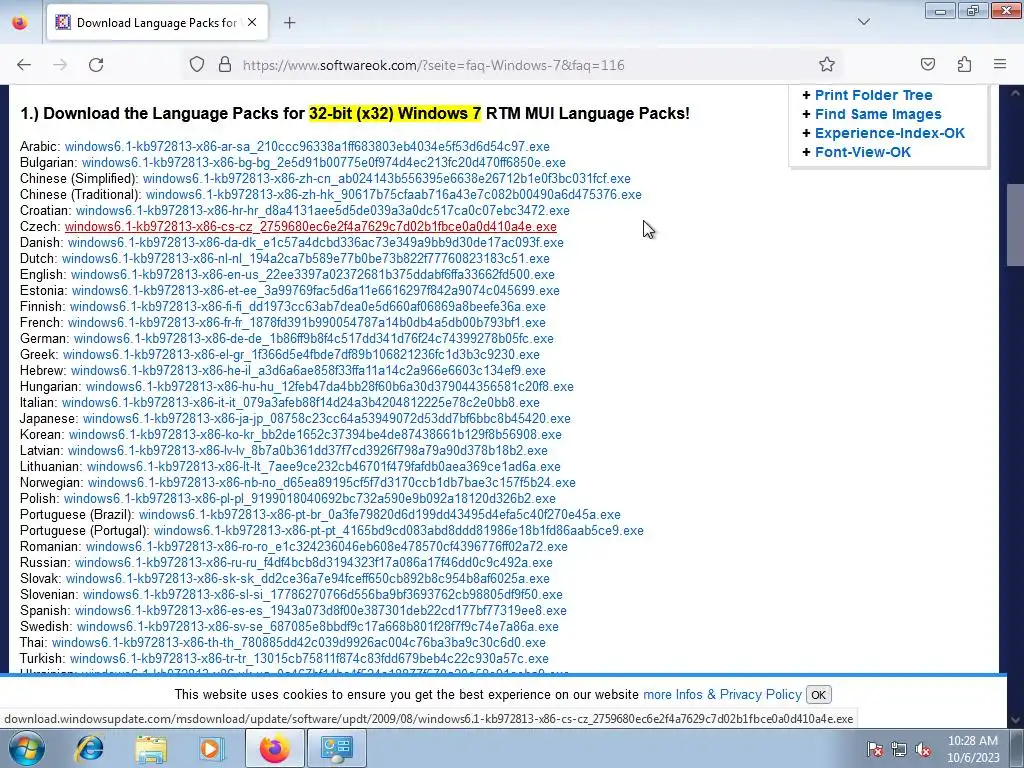Open the volume tray icon
Screen dimensions: 1024x768
tap(923, 750)
